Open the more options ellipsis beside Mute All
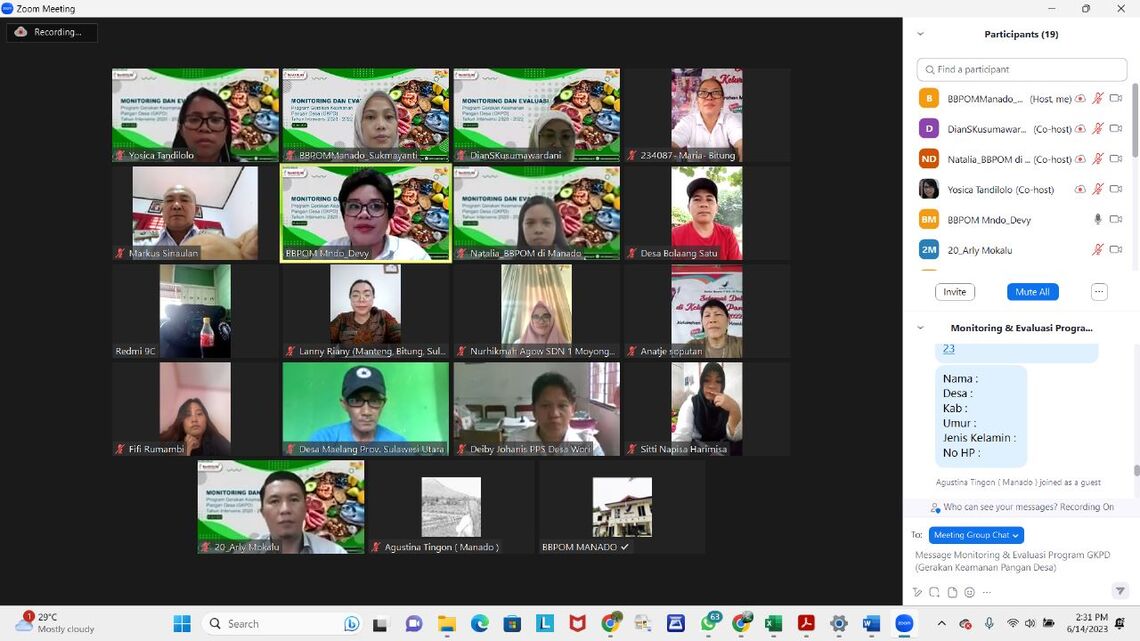This screenshot has width=1140, height=641. point(1099,292)
